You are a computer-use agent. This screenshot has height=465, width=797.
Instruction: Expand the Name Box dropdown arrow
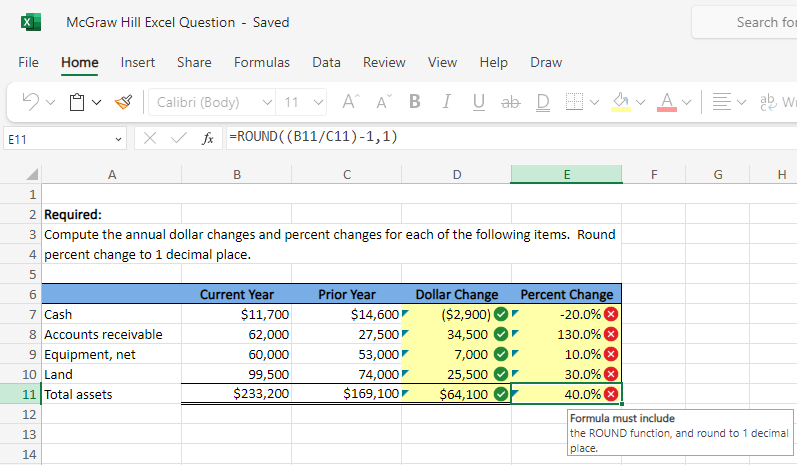[x=118, y=139]
